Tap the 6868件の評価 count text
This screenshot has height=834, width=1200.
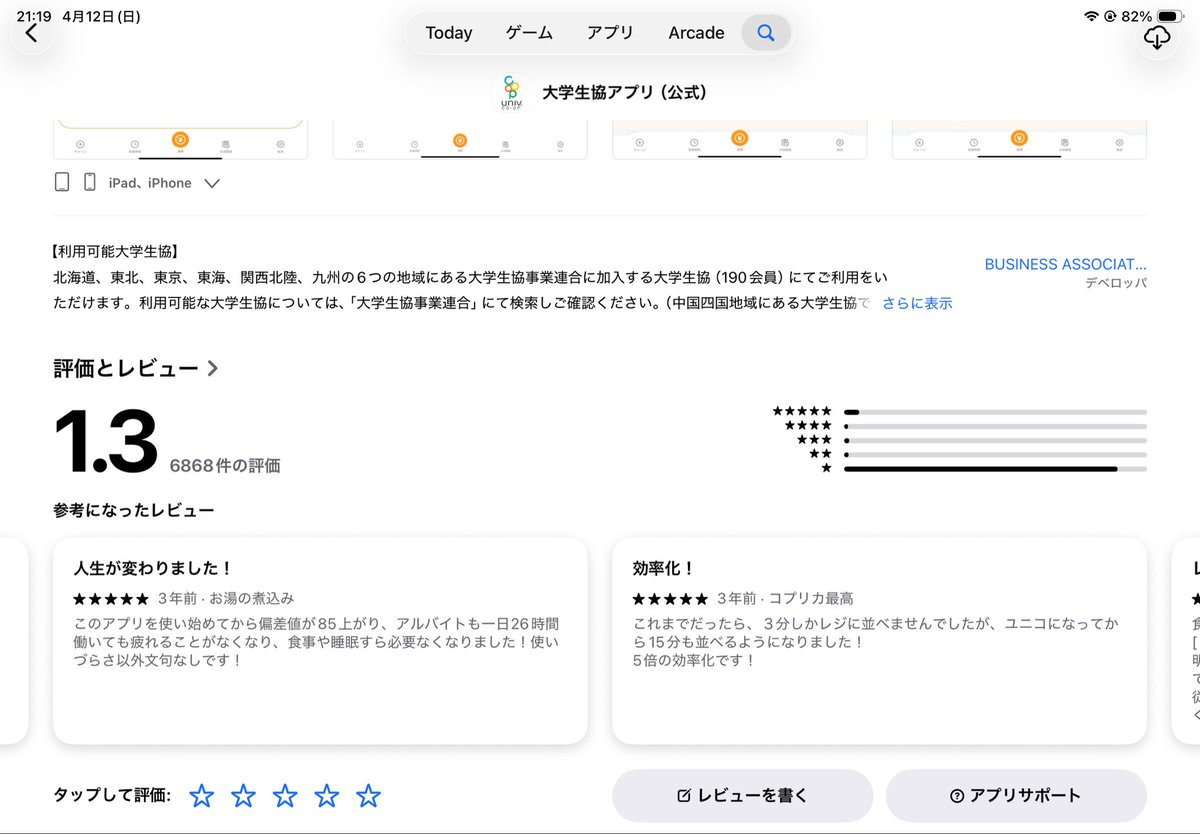(x=225, y=465)
